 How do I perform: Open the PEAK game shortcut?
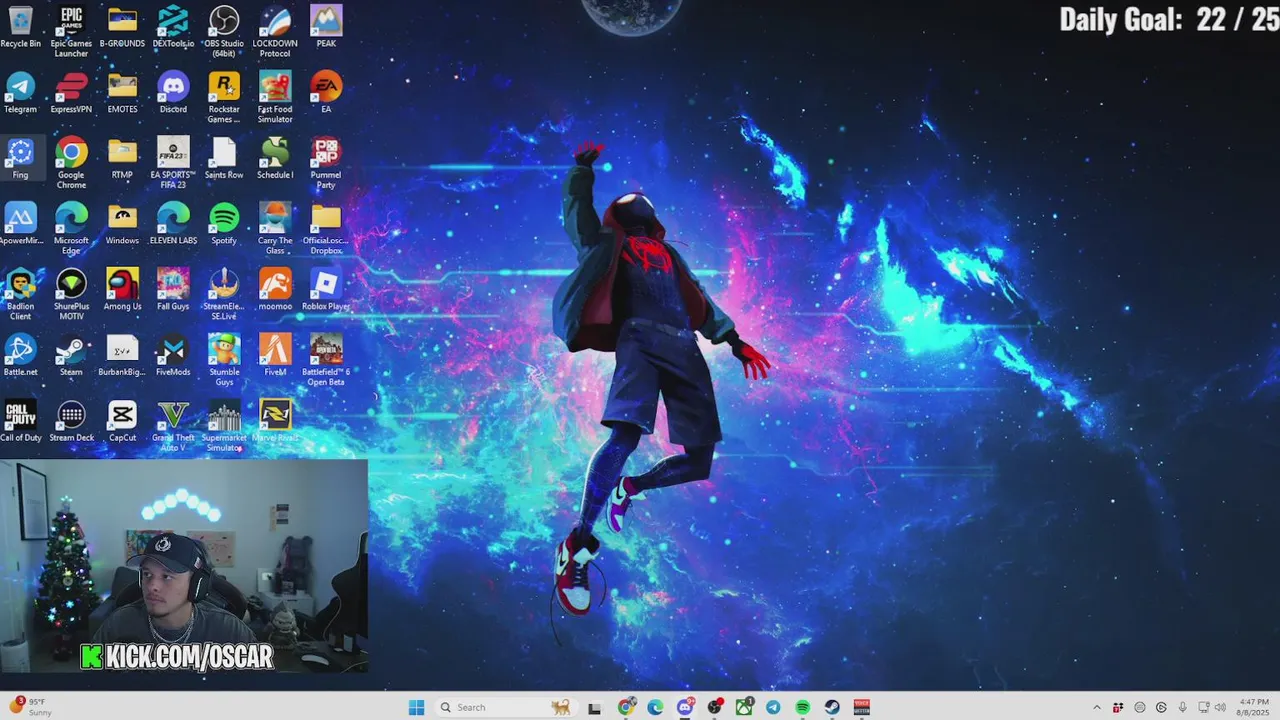(326, 28)
